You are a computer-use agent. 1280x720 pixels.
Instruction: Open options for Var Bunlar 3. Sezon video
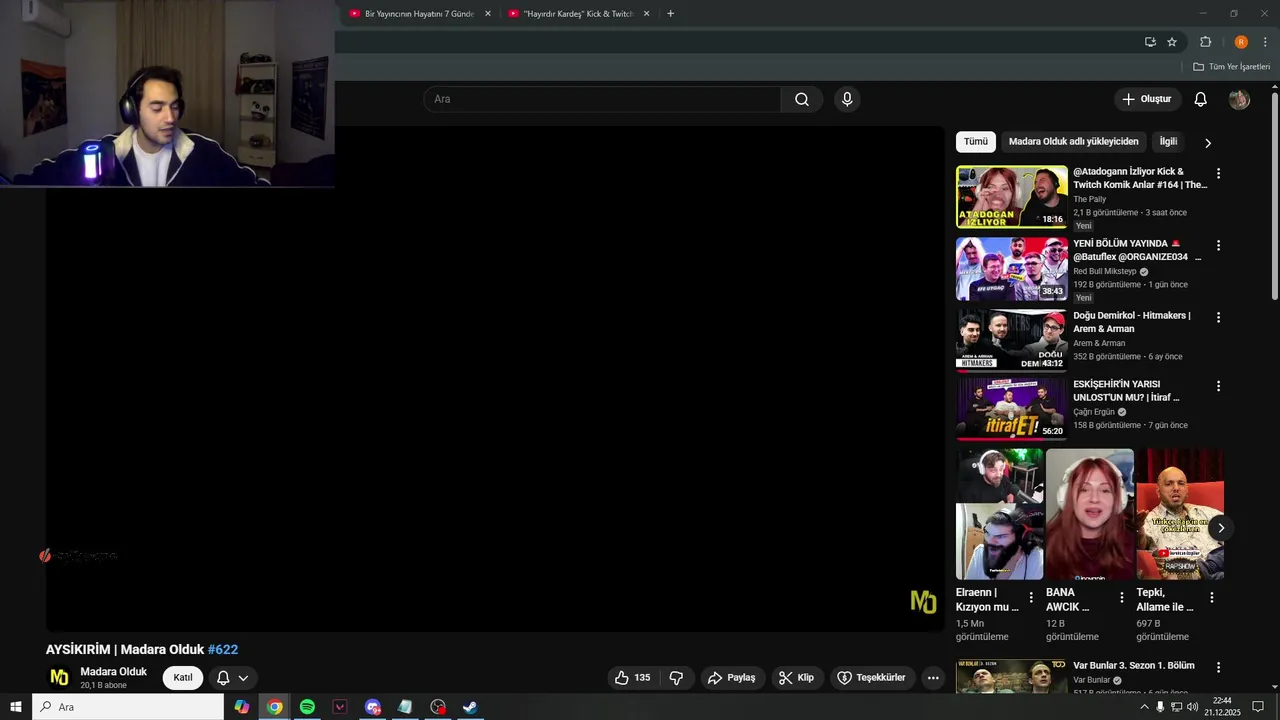[1218, 667]
